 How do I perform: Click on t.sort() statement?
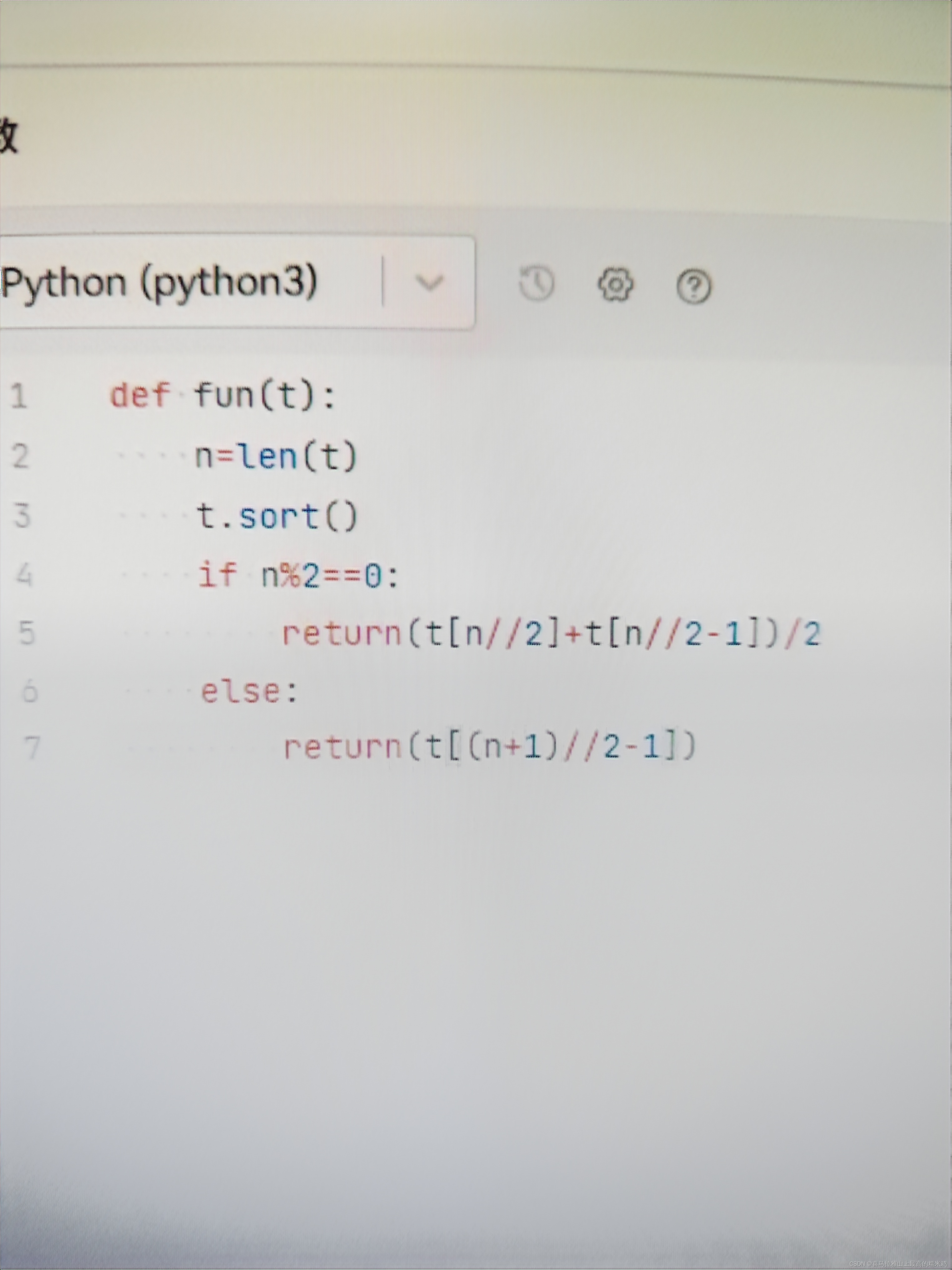277,516
